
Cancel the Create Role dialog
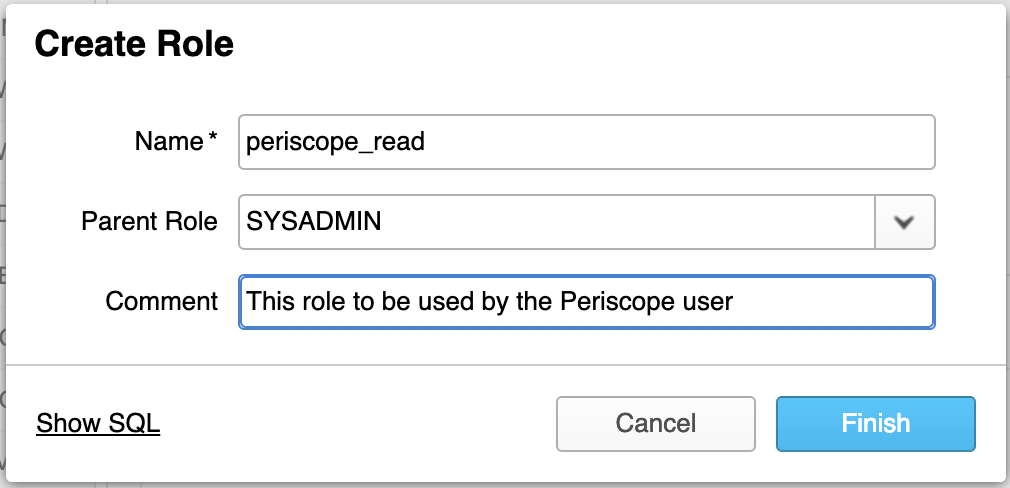pos(656,423)
